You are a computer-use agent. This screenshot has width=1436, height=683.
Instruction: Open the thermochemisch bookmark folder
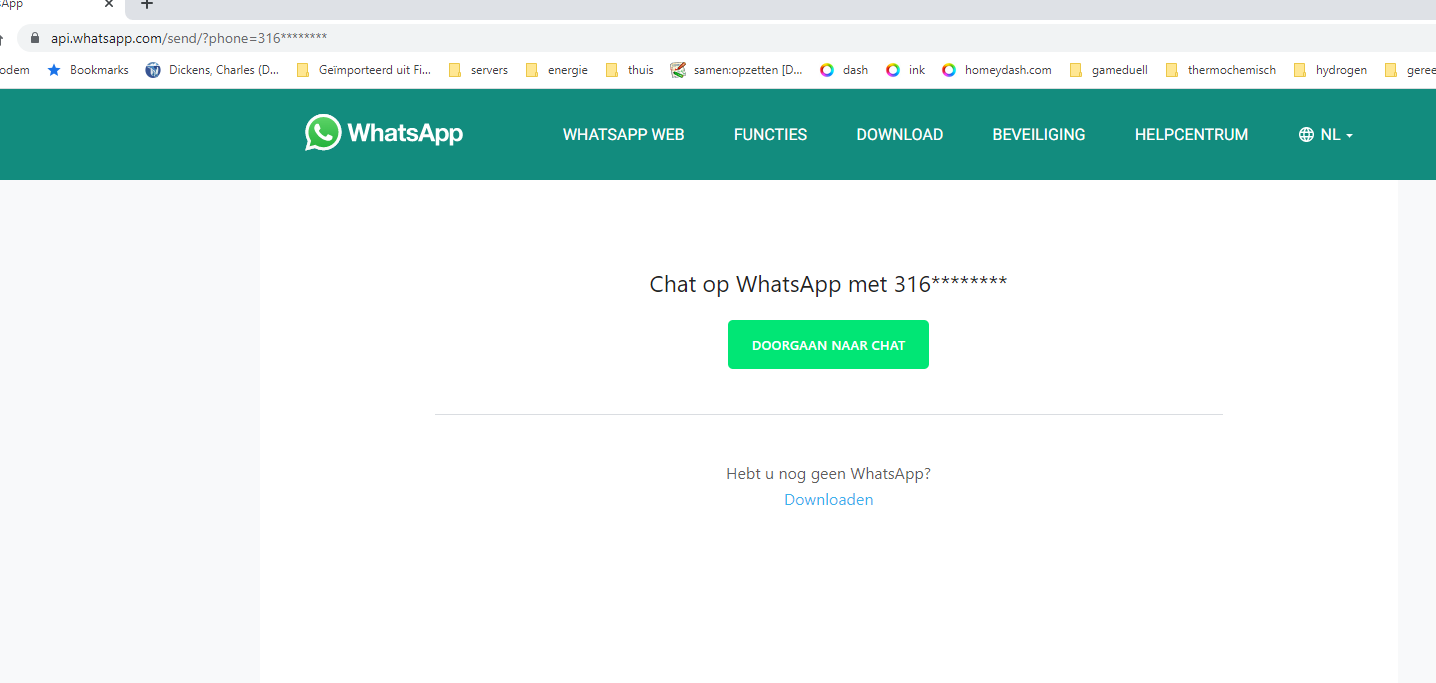(1220, 70)
